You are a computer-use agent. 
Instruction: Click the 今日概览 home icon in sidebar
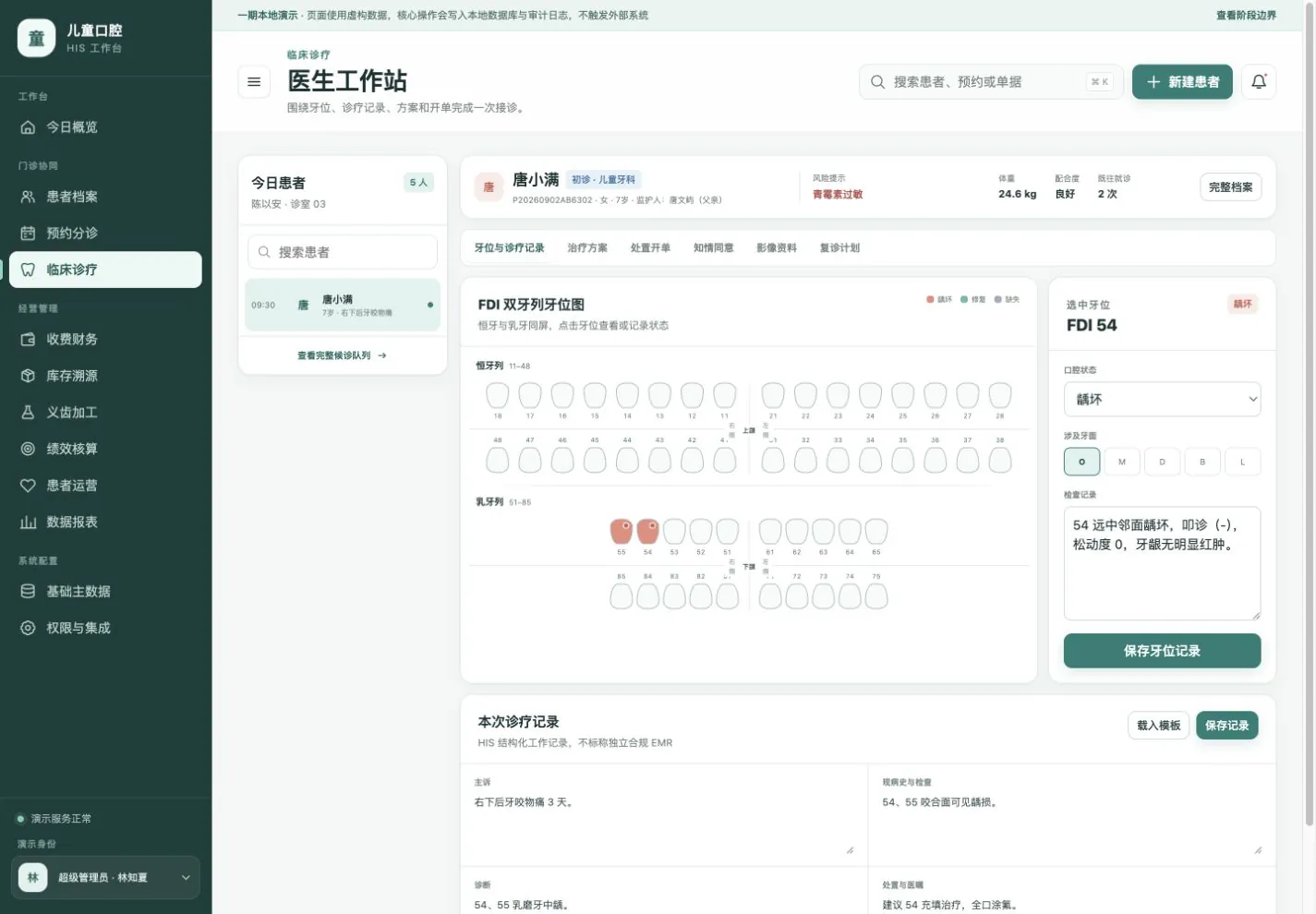click(28, 127)
